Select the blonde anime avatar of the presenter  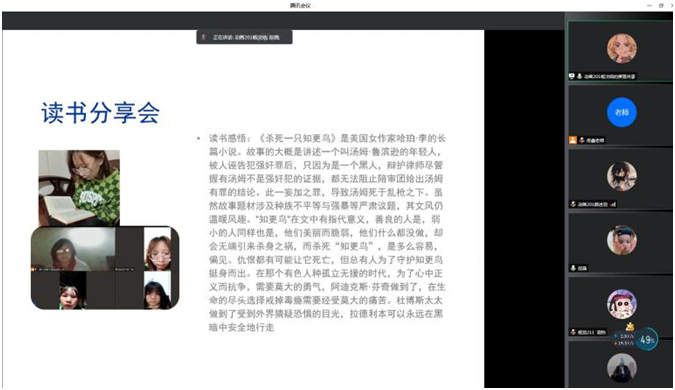[622, 48]
